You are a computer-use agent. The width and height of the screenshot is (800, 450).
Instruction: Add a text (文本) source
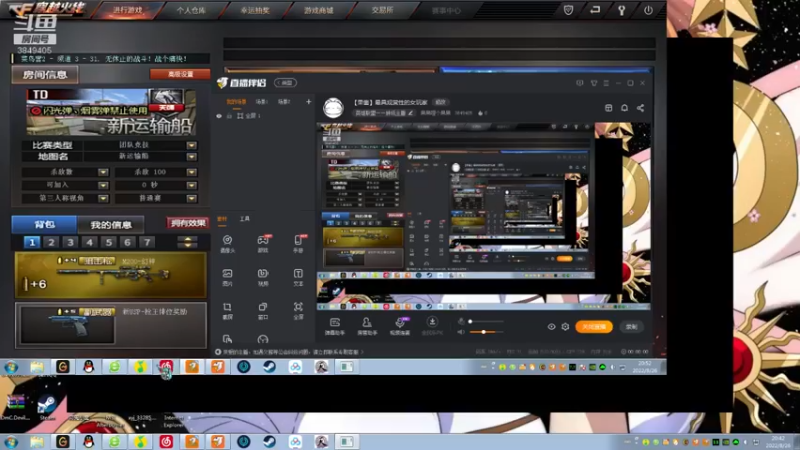(298, 277)
